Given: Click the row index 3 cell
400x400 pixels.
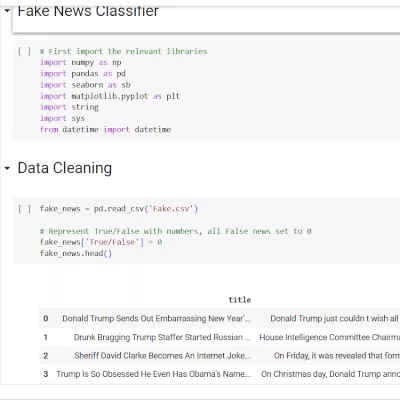Looking at the screenshot, I should tap(46, 374).
